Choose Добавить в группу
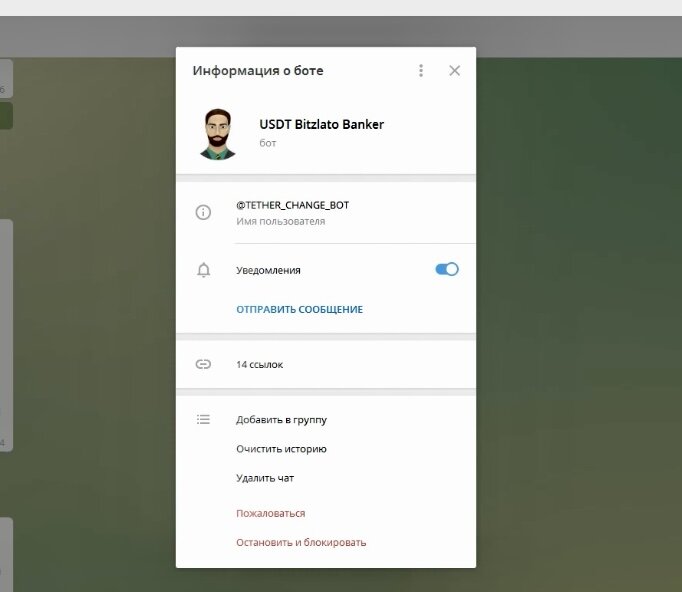The image size is (682, 592). pos(281,420)
